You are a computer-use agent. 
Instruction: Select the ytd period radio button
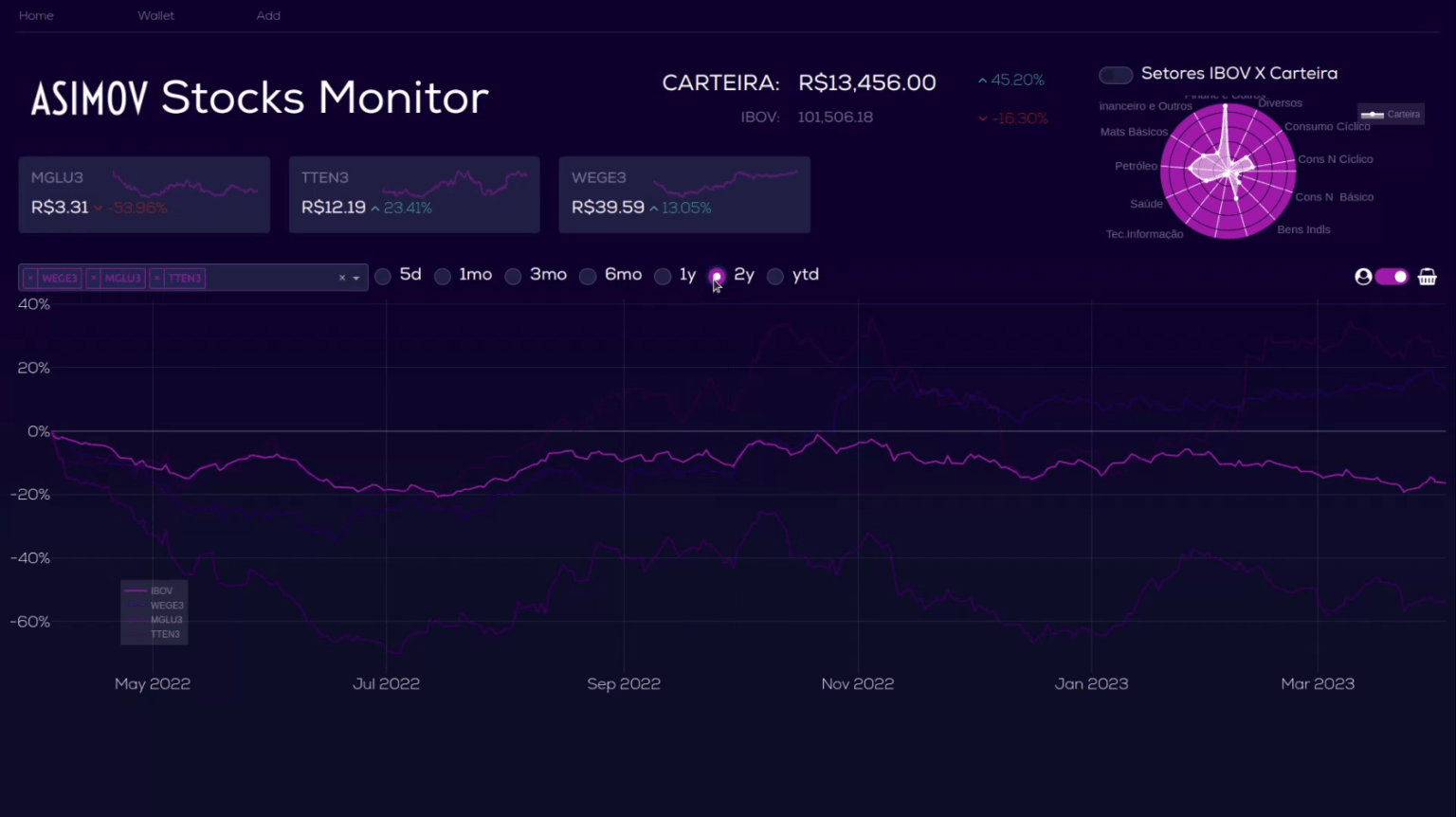coord(775,276)
